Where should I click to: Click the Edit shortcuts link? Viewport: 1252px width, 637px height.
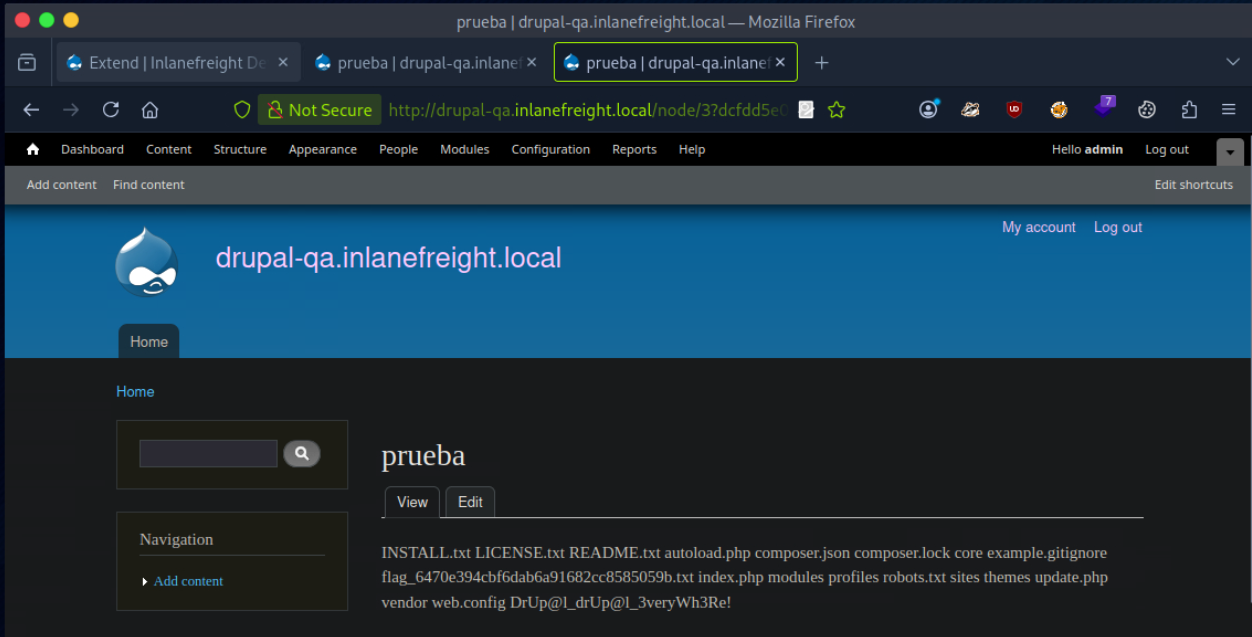[1193, 184]
